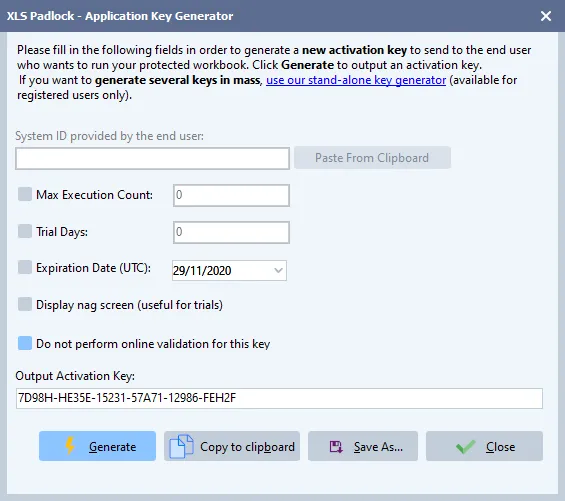Image resolution: width=565 pixels, height=501 pixels.
Task: Click the Generate button label
Action: [x=112, y=447]
